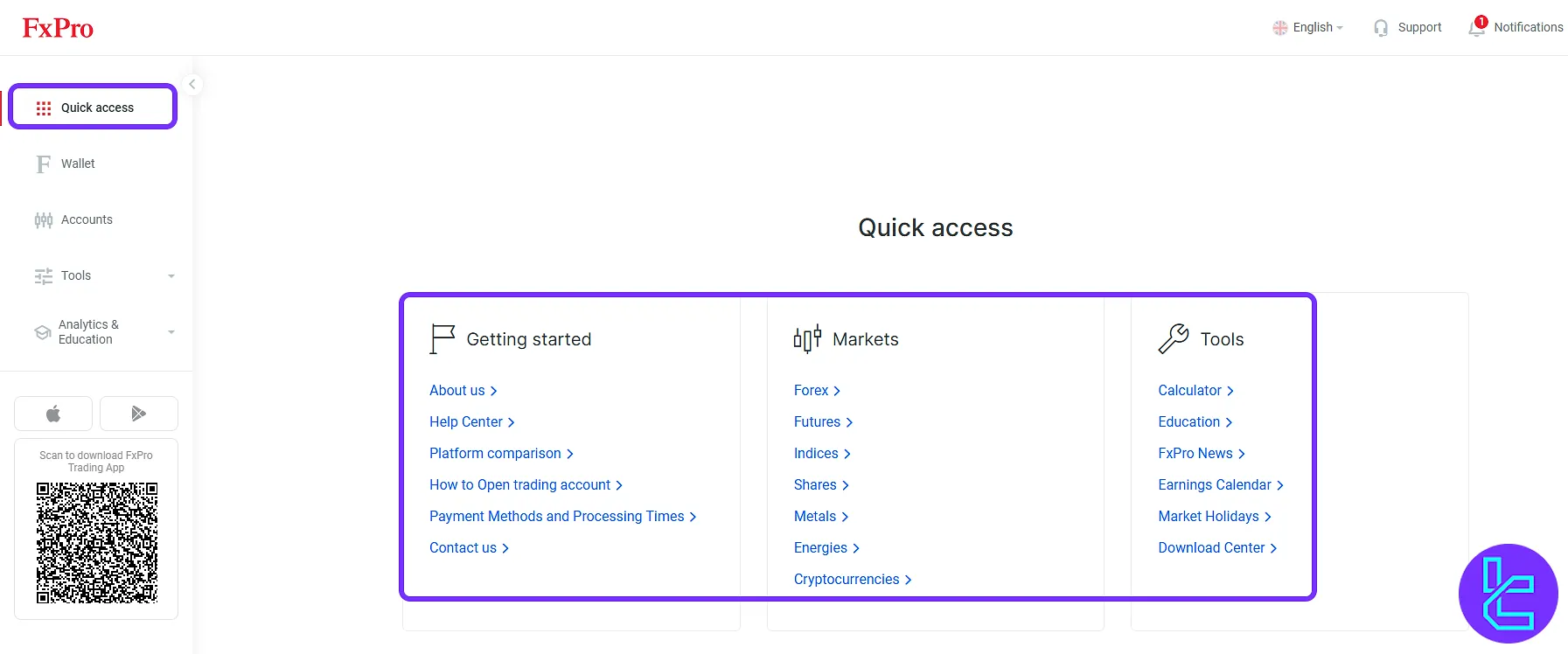Expand the Tools sidebar menu arrow

point(171,276)
